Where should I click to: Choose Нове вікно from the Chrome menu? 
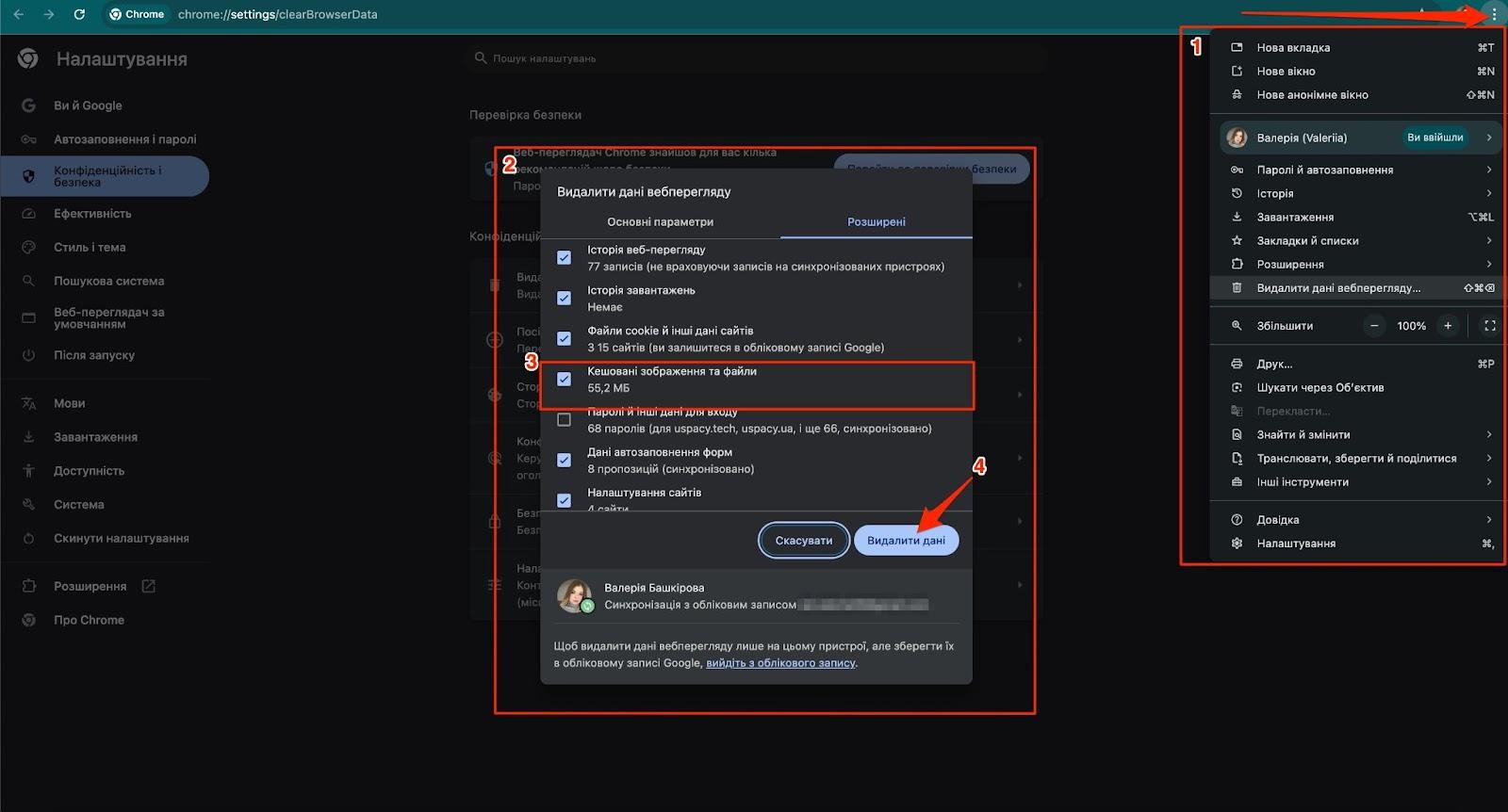click(x=1357, y=72)
